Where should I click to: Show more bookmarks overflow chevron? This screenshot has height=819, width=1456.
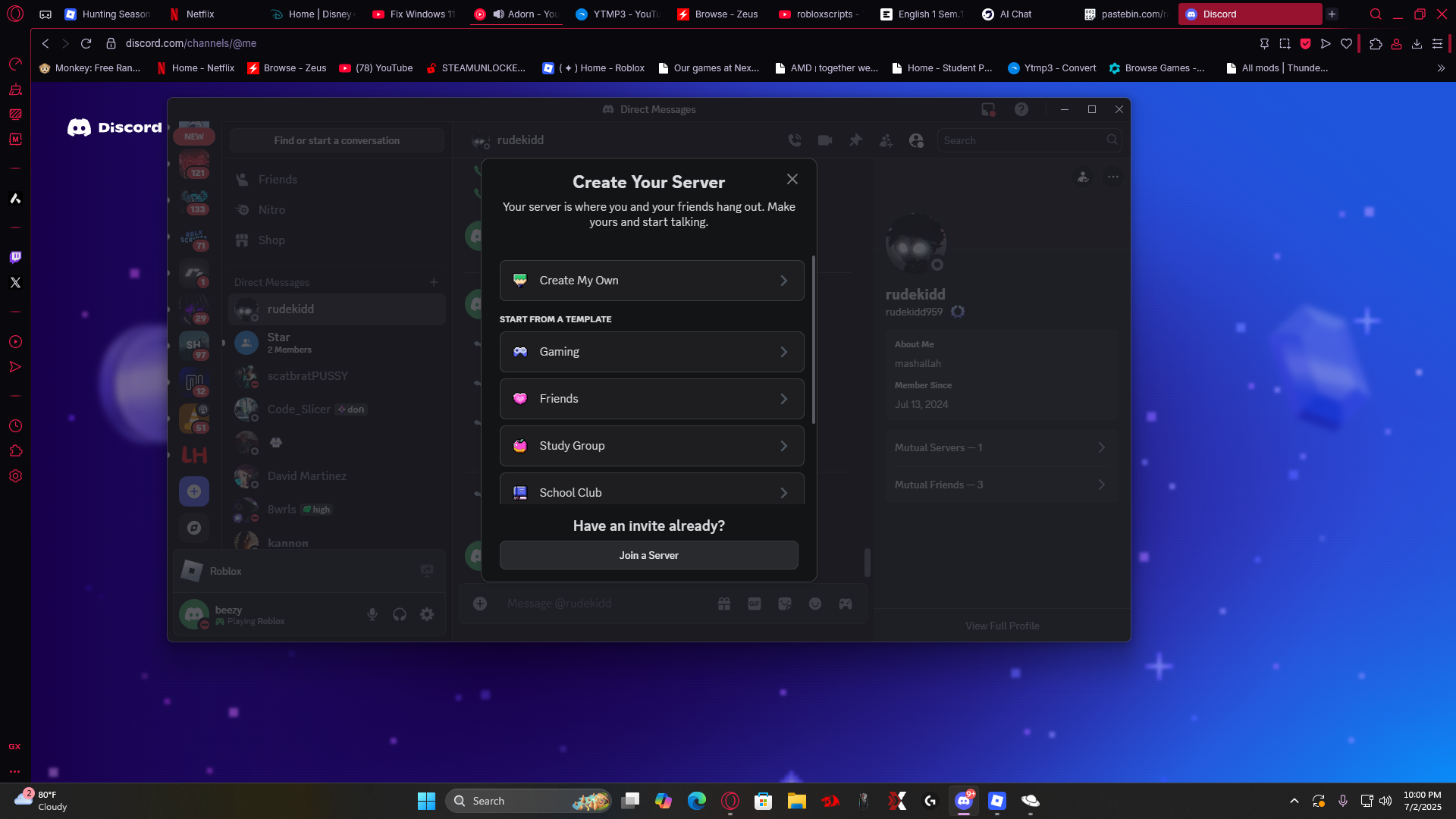click(1441, 68)
